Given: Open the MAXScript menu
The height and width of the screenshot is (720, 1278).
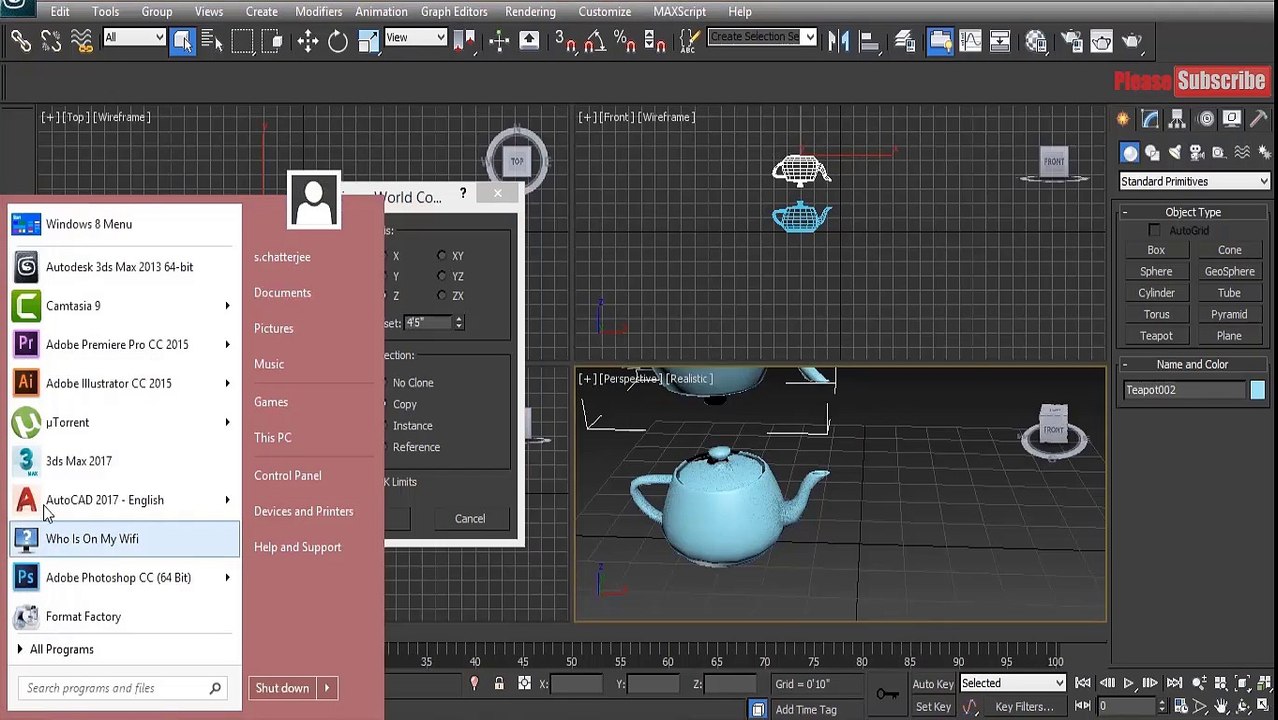Looking at the screenshot, I should (x=679, y=12).
